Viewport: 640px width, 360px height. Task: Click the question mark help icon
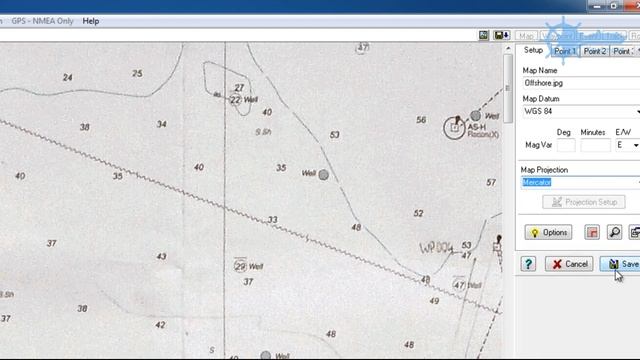click(528, 264)
